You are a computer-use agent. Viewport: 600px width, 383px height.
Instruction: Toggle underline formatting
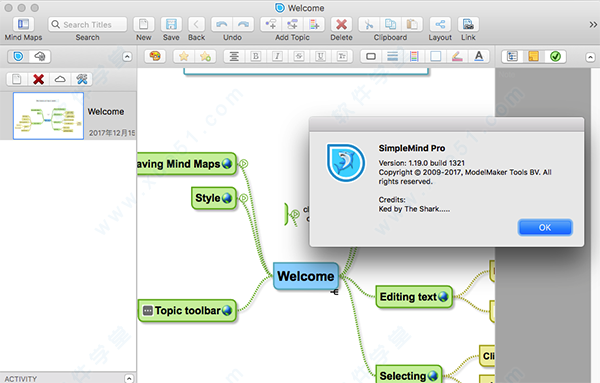click(x=320, y=57)
